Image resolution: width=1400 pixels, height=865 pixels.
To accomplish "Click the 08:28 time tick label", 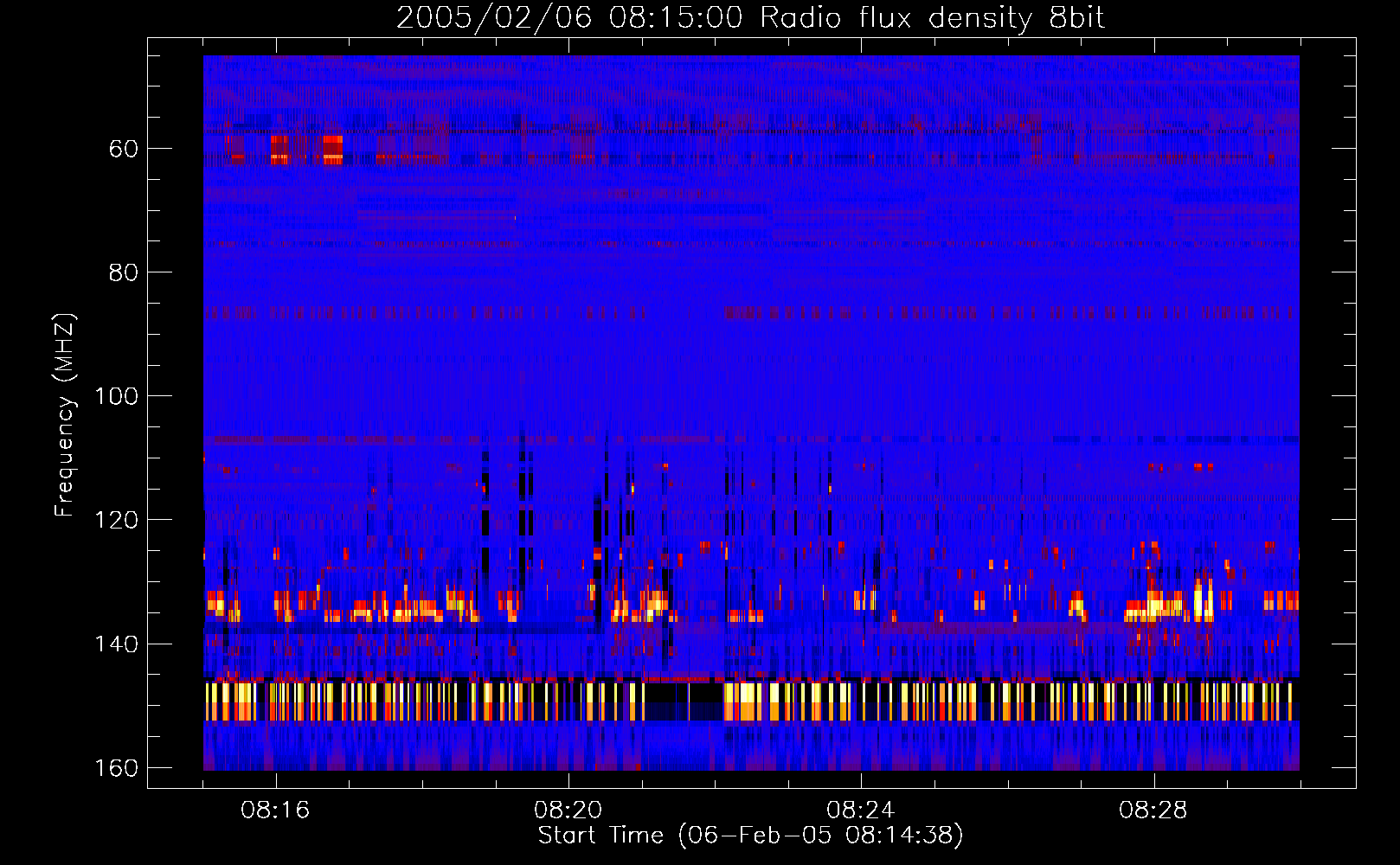I will click(1153, 811).
